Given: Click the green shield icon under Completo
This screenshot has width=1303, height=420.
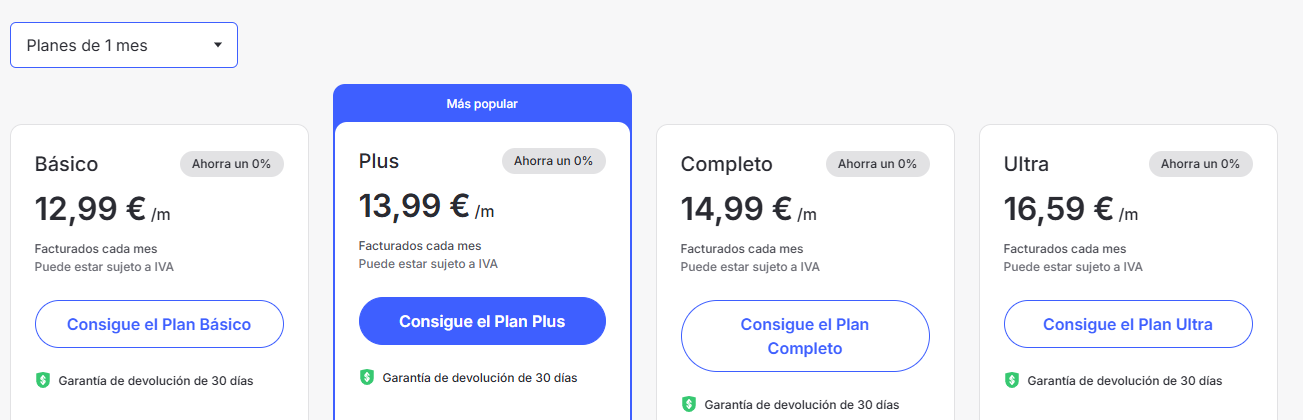Looking at the screenshot, I should (689, 404).
